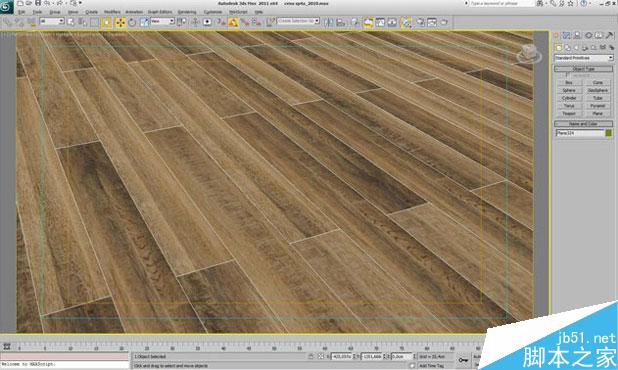Viewport: 618px width, 370px height.
Task: Open the green object color swatch
Action: point(609,133)
